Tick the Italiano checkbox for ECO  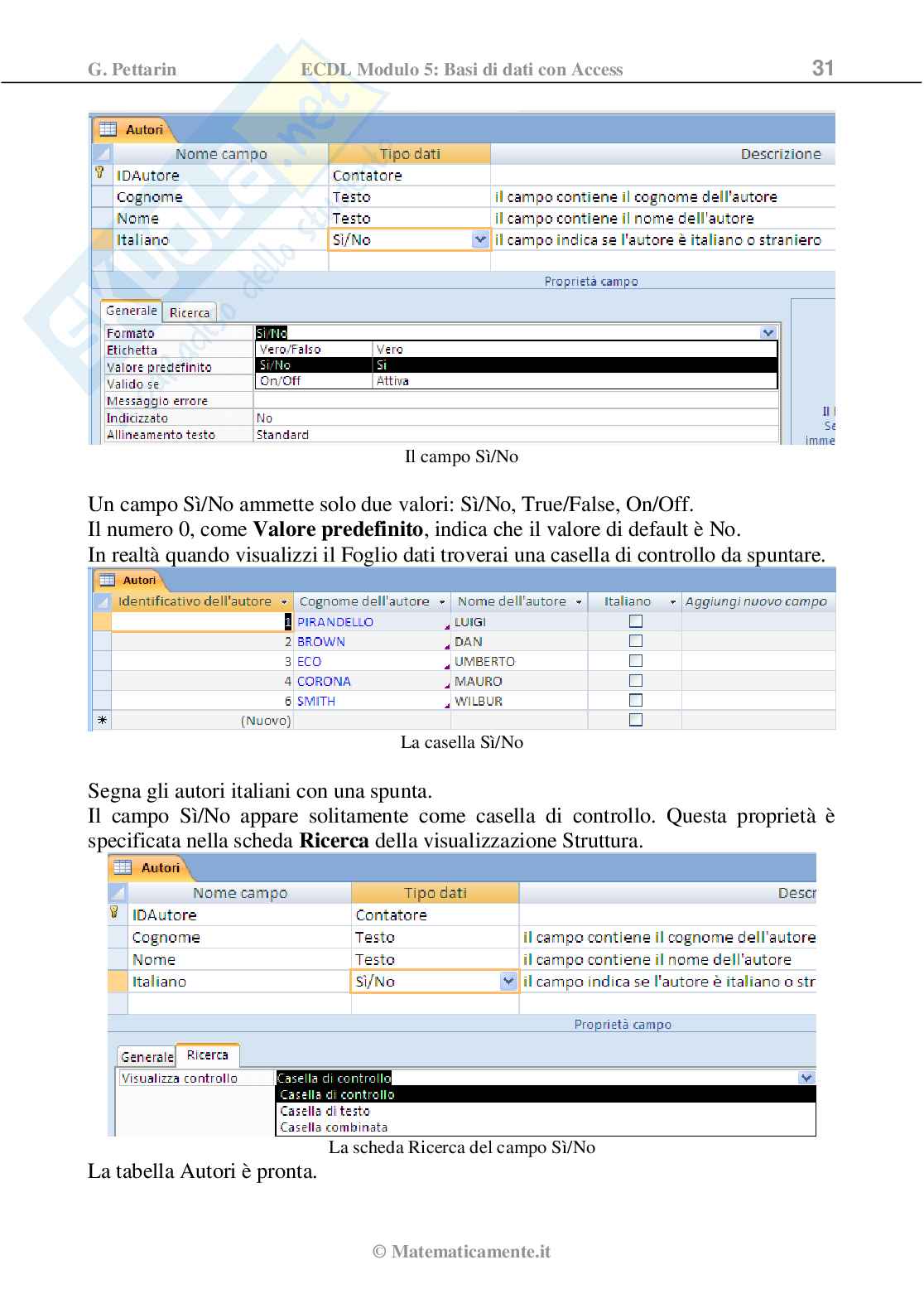[x=636, y=661]
